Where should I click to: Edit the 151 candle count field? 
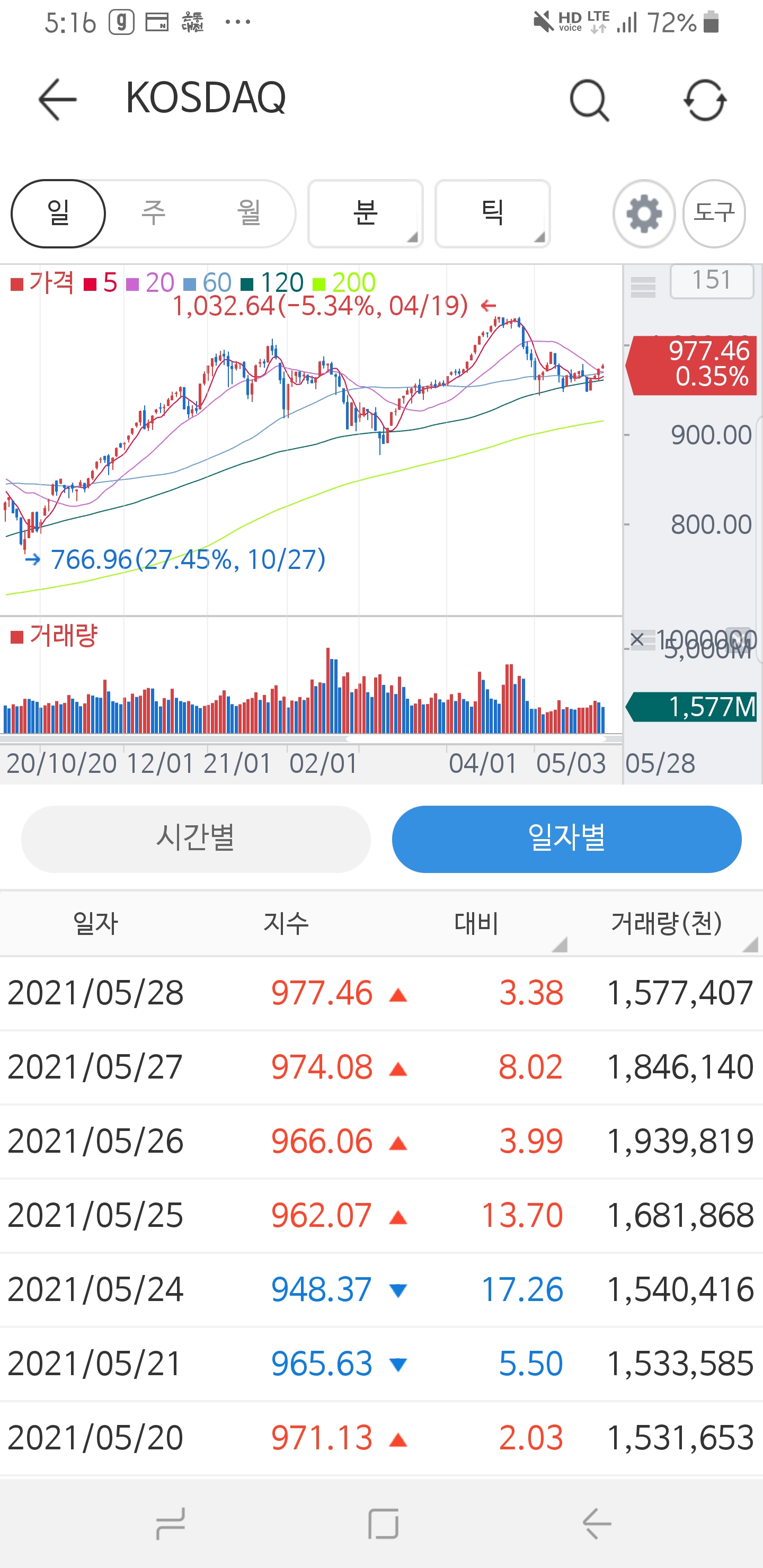[x=712, y=281]
